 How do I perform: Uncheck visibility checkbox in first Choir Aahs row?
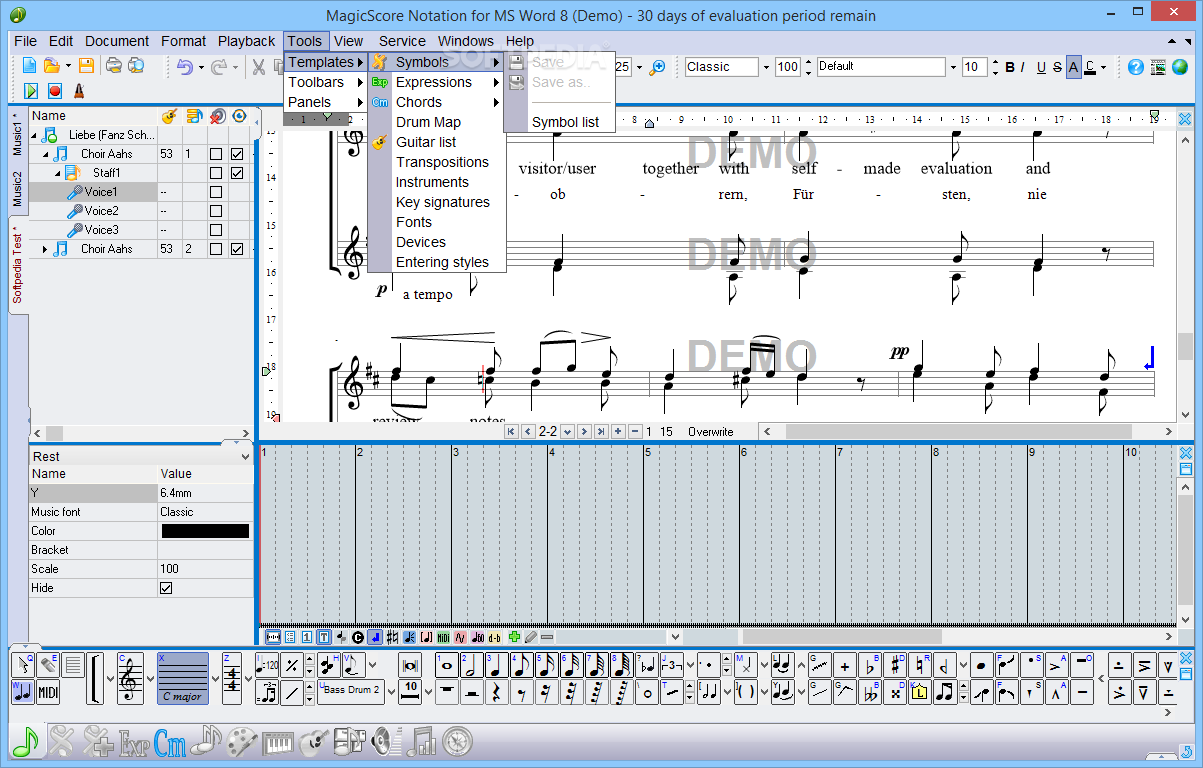pos(237,154)
